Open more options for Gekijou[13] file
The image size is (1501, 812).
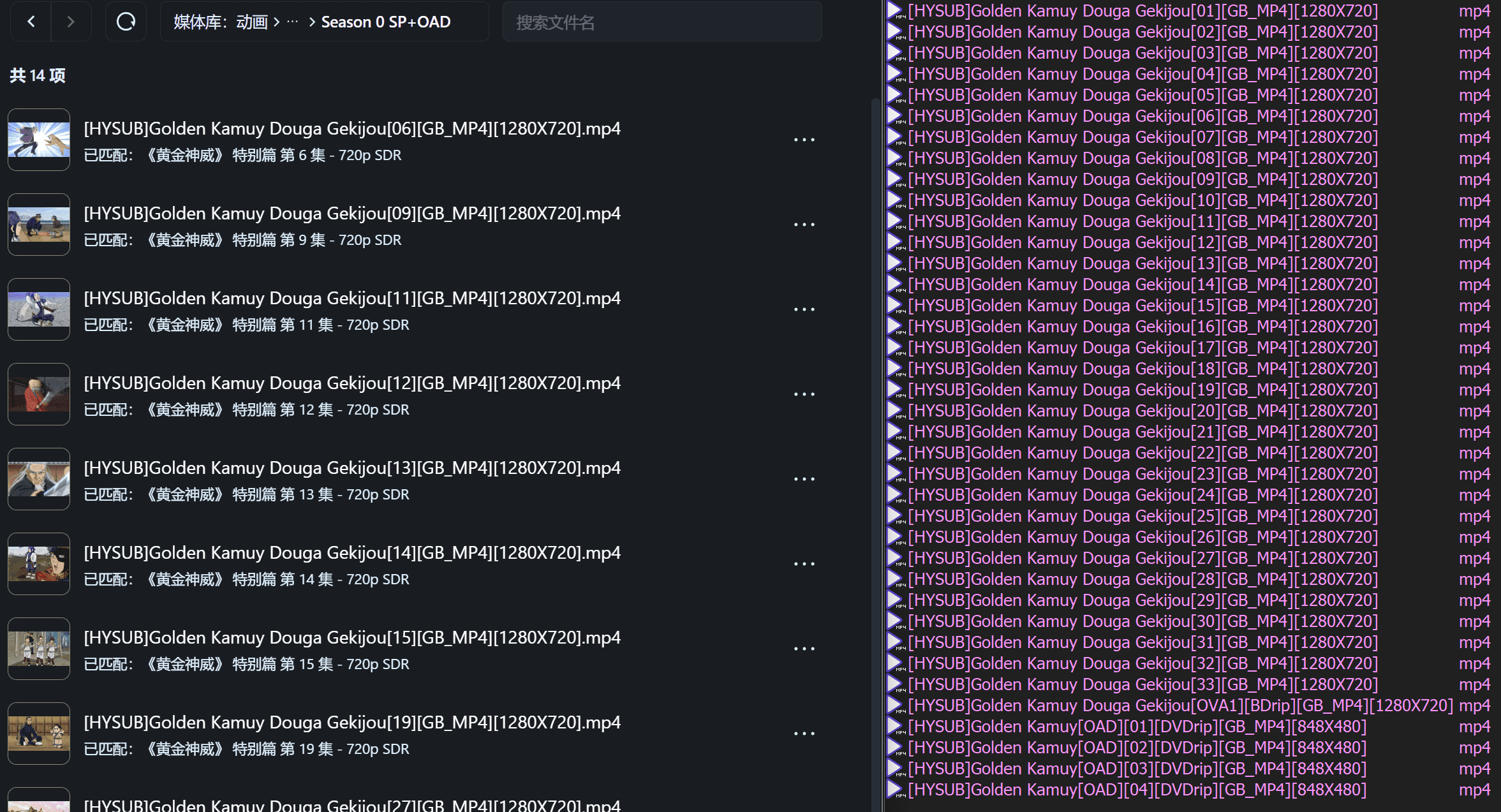[x=804, y=479]
